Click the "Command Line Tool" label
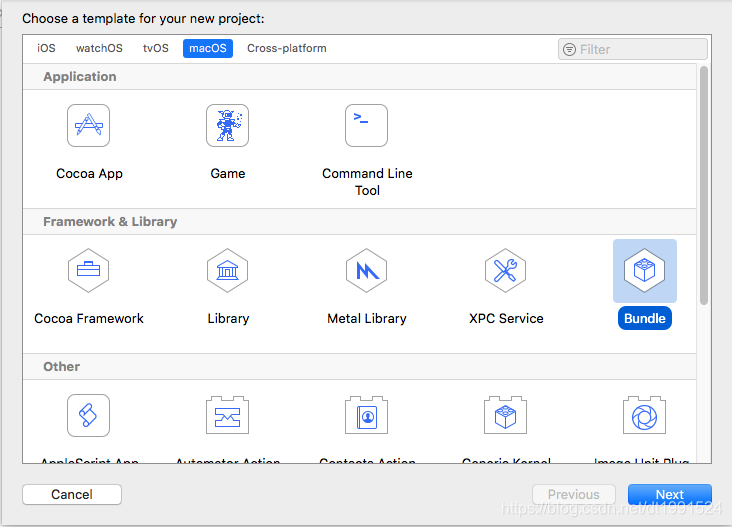Image resolution: width=732 pixels, height=527 pixels. (367, 182)
